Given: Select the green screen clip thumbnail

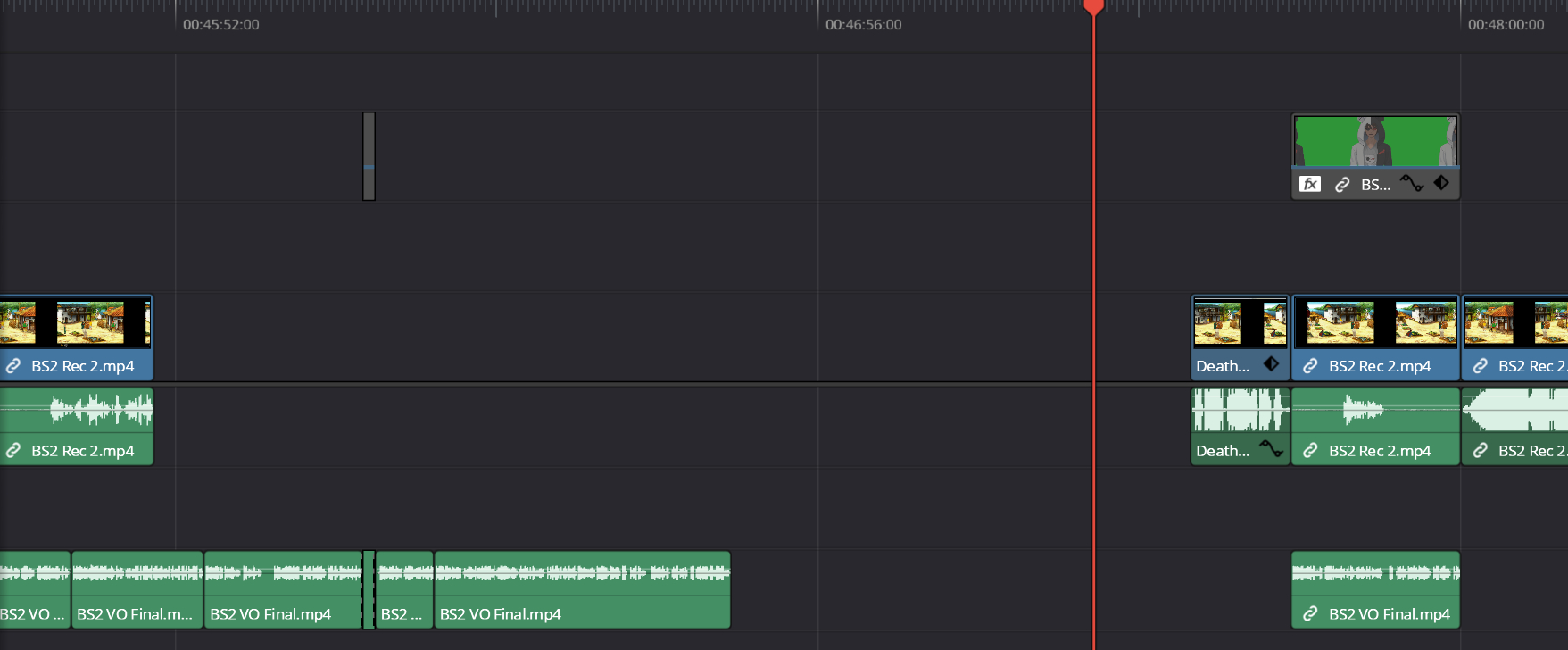Looking at the screenshot, I should (1375, 141).
